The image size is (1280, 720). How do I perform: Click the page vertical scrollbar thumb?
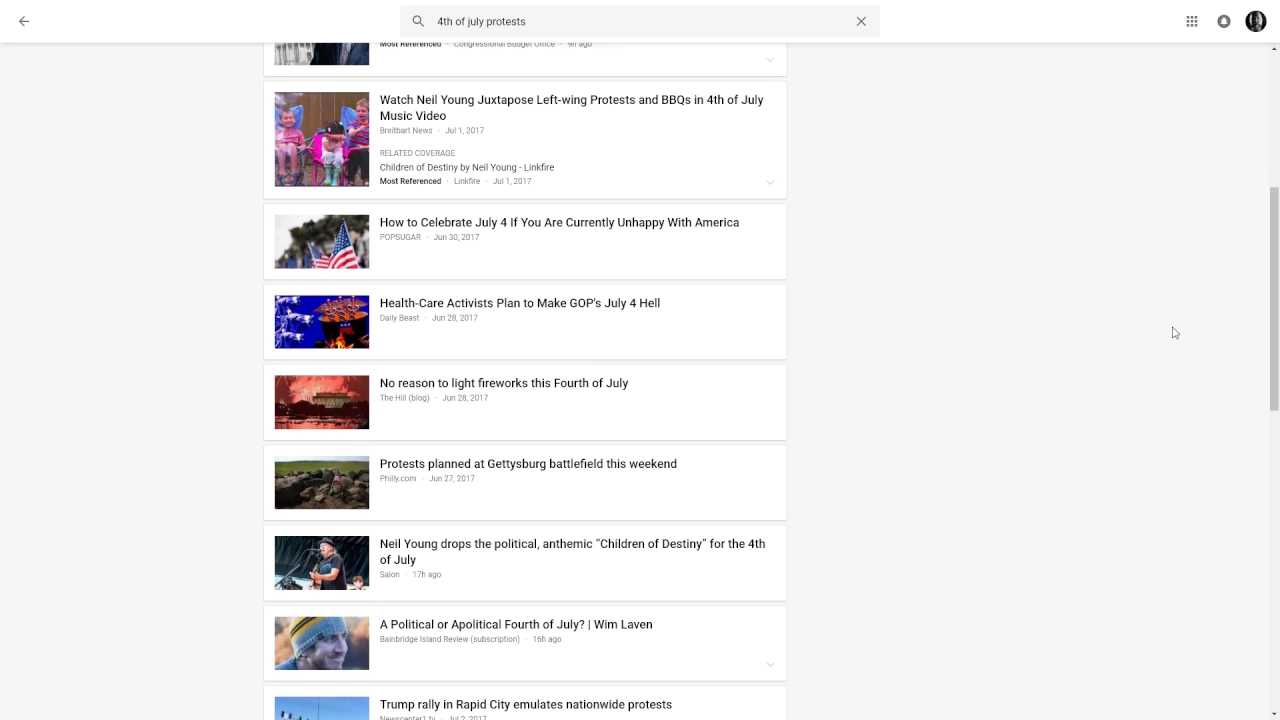(x=1274, y=298)
